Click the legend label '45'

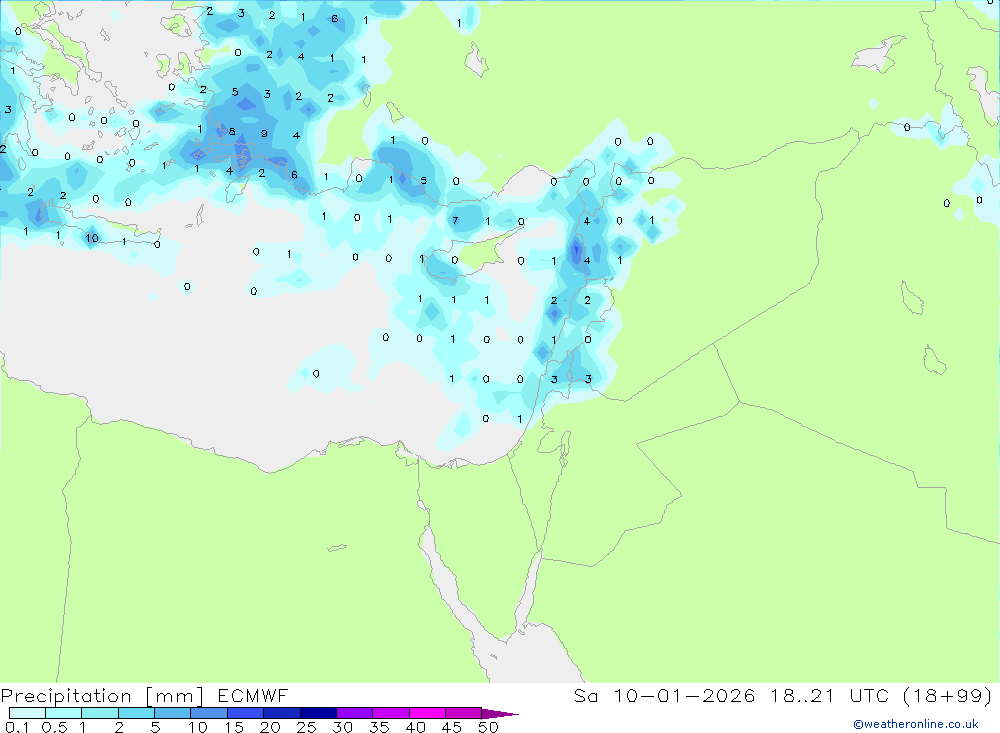click(x=452, y=727)
